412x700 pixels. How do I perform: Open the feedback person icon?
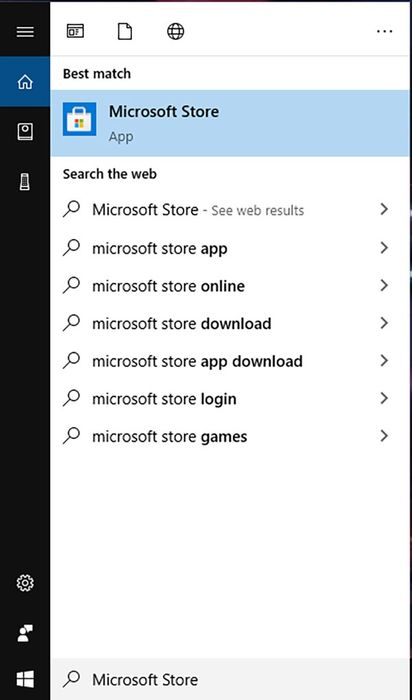(25, 633)
